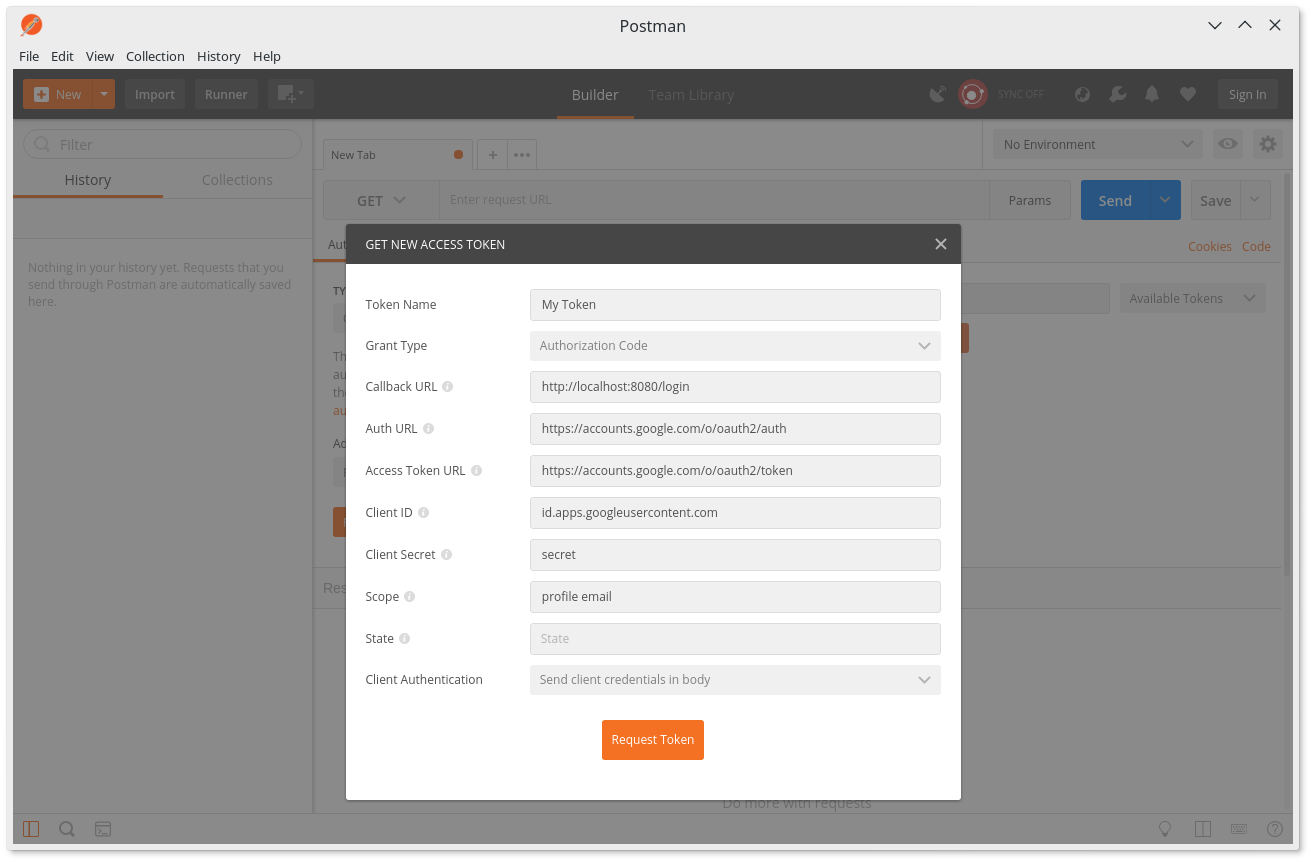Select the History sidebar tab
This screenshot has width=1312, height=863.
pos(88,180)
